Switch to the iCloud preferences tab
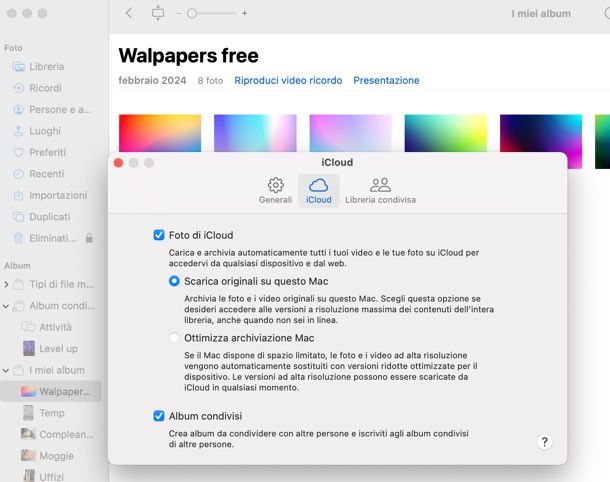The height and width of the screenshot is (482, 610). click(x=318, y=191)
